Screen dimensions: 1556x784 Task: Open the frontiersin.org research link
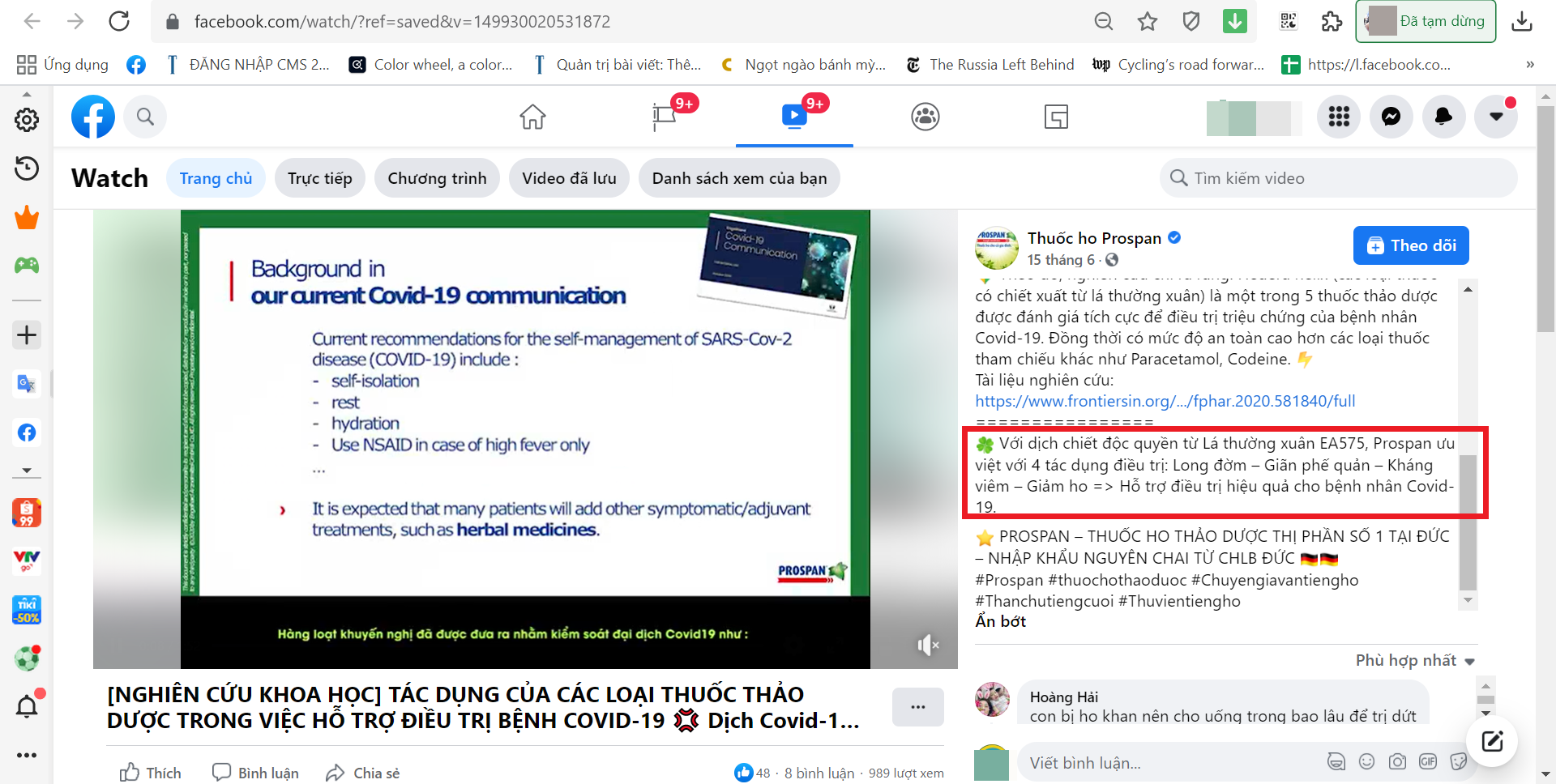[x=1165, y=401]
